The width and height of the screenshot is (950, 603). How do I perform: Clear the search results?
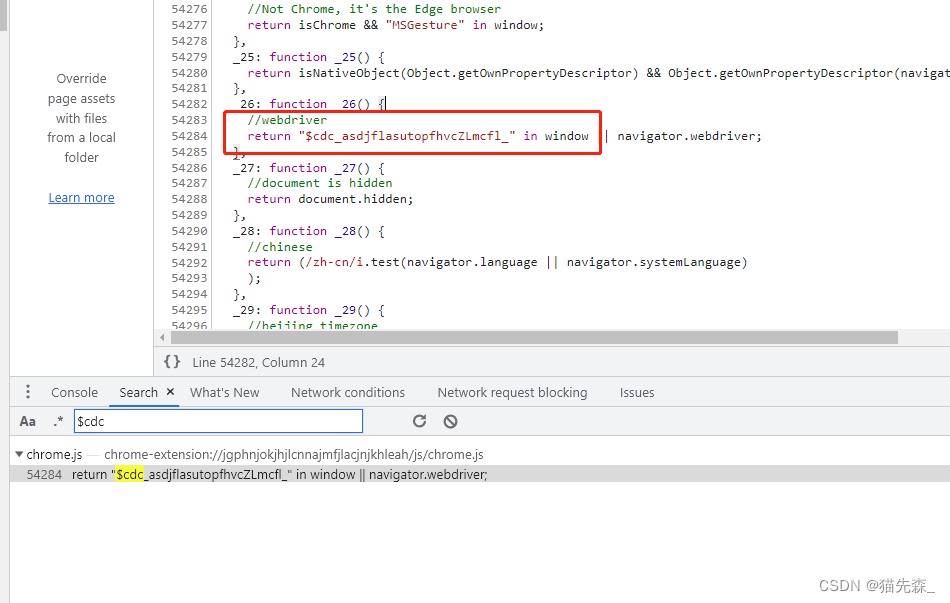click(450, 421)
